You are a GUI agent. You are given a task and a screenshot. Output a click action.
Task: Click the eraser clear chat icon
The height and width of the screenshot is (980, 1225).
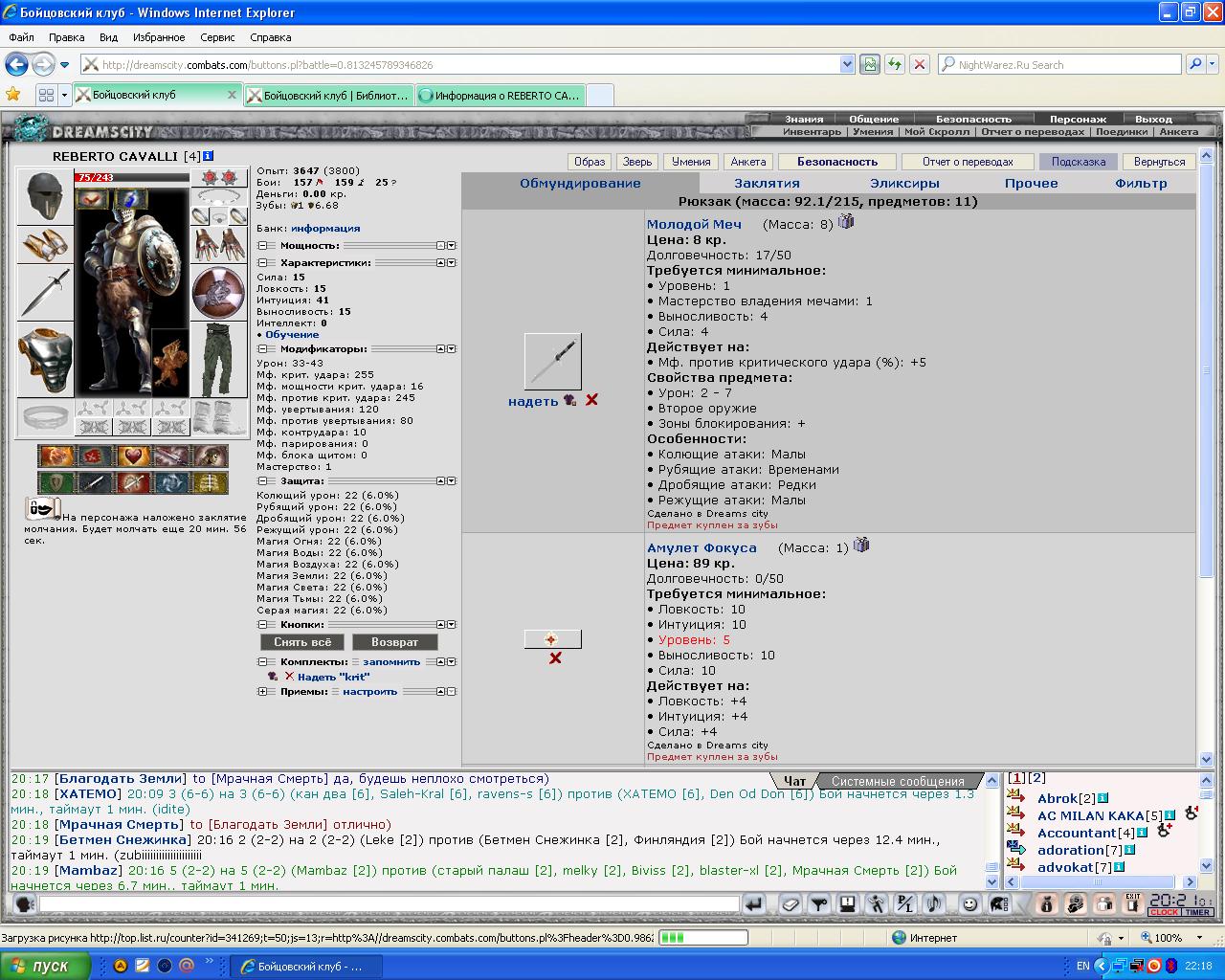[x=789, y=903]
